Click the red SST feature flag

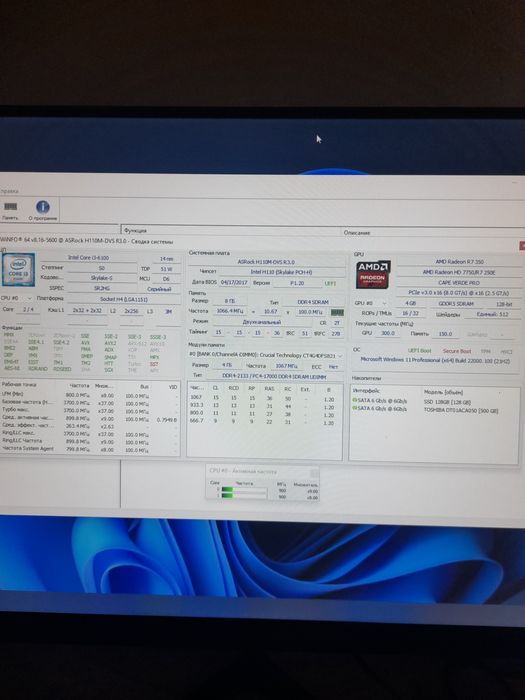154,364
